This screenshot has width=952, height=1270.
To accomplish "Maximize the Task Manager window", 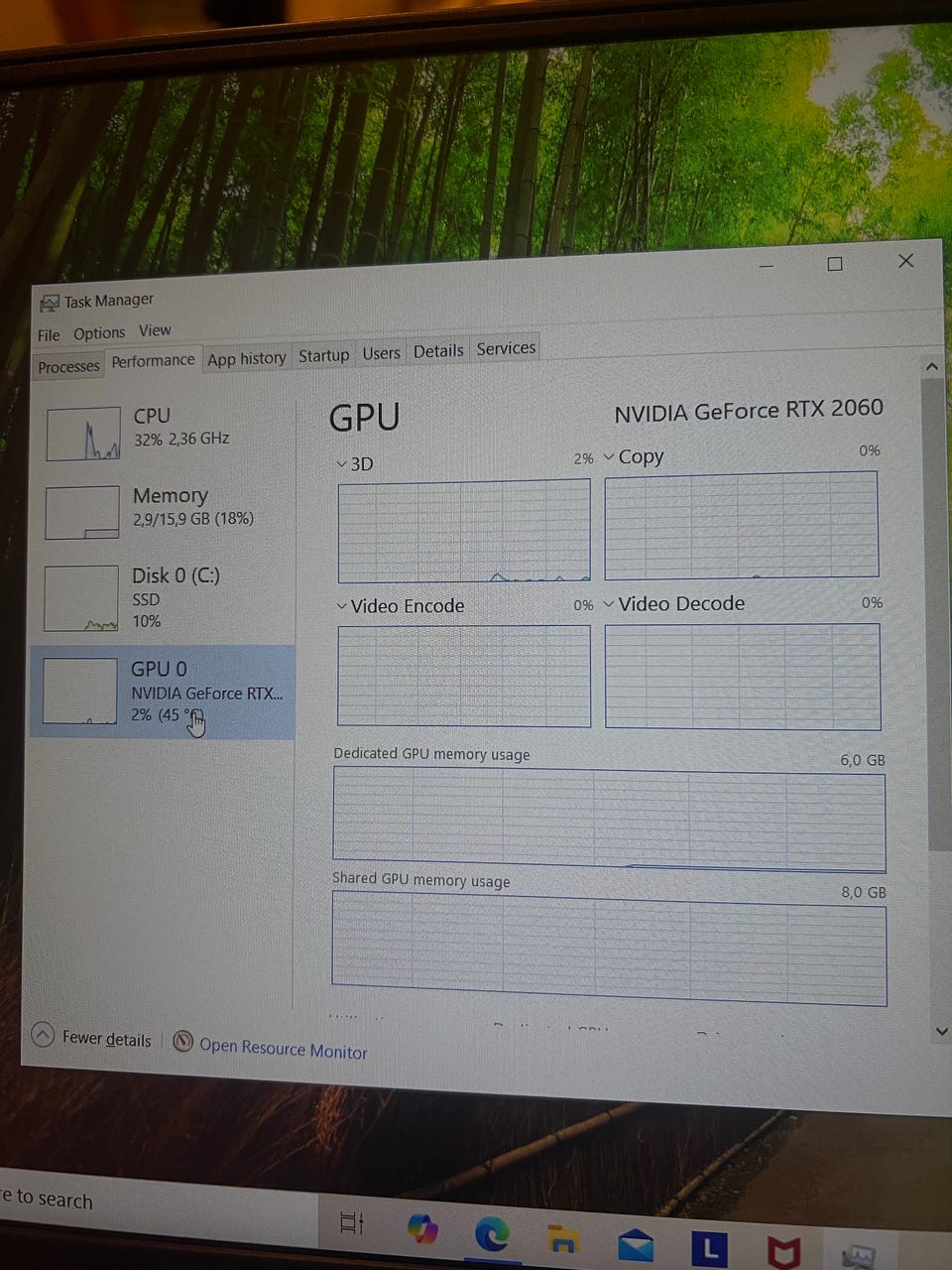I will coord(835,264).
